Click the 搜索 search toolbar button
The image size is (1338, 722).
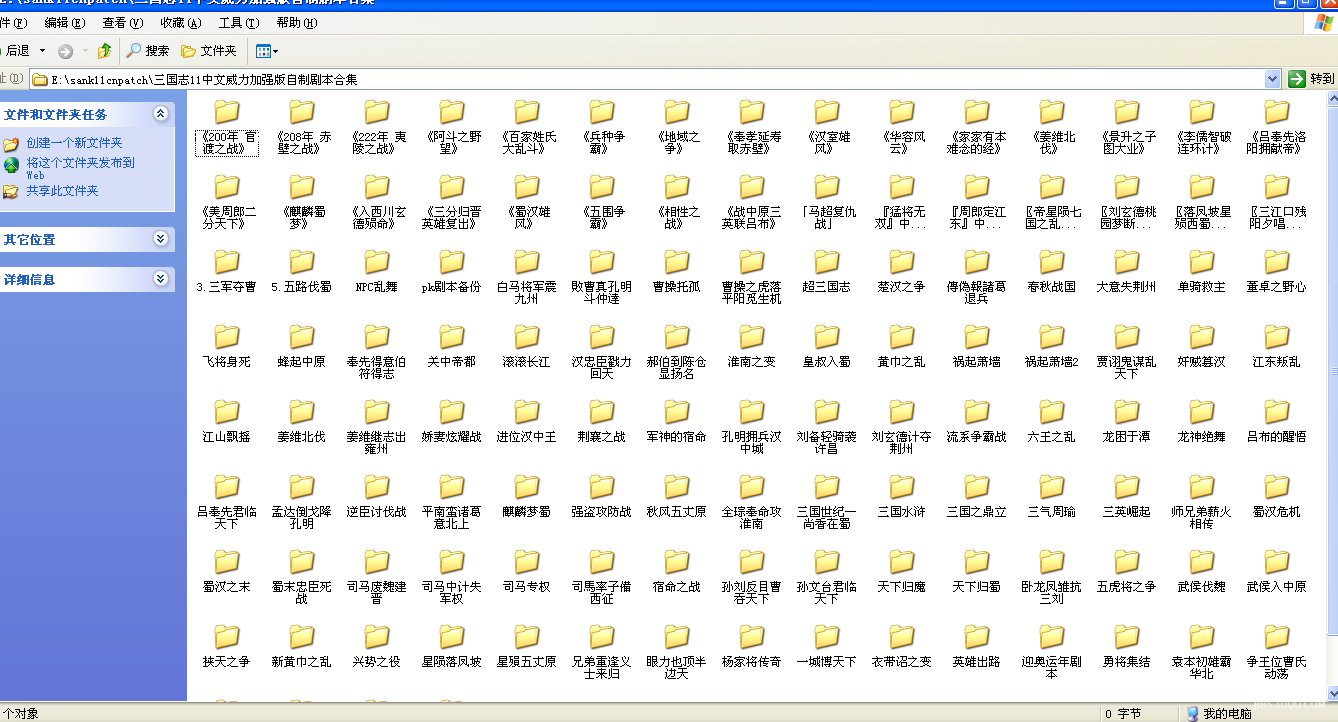(148, 51)
